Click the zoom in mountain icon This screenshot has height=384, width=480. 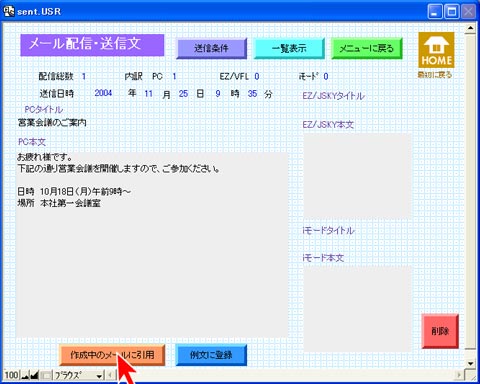click(34, 375)
